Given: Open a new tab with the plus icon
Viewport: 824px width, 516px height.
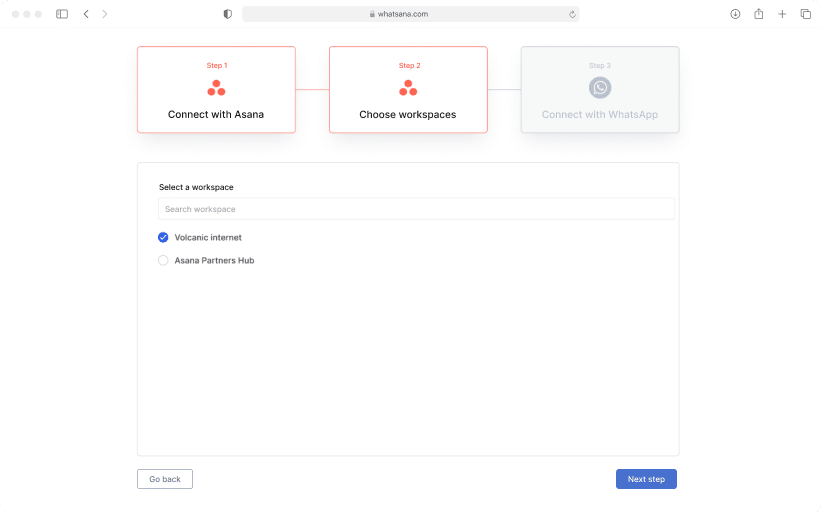Looking at the screenshot, I should tap(782, 14).
